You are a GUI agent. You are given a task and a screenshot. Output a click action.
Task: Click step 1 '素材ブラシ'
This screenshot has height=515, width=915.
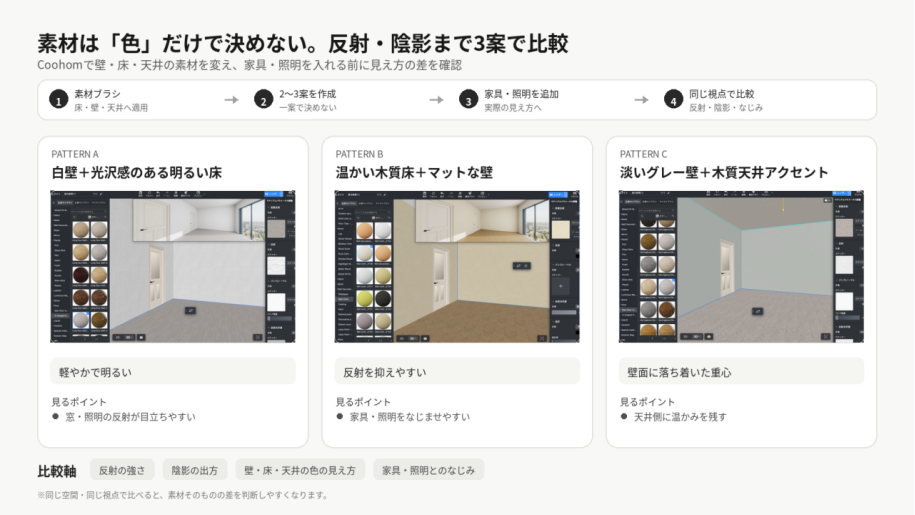pos(97,94)
